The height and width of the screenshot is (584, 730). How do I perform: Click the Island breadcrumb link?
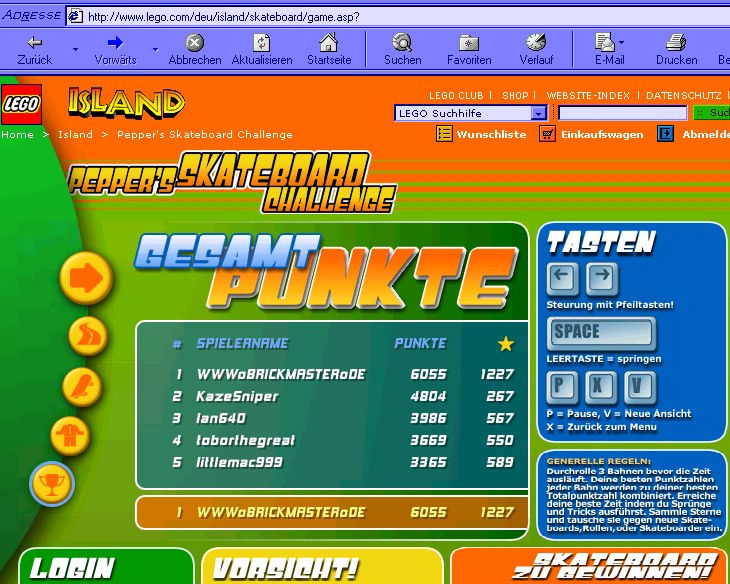click(75, 135)
